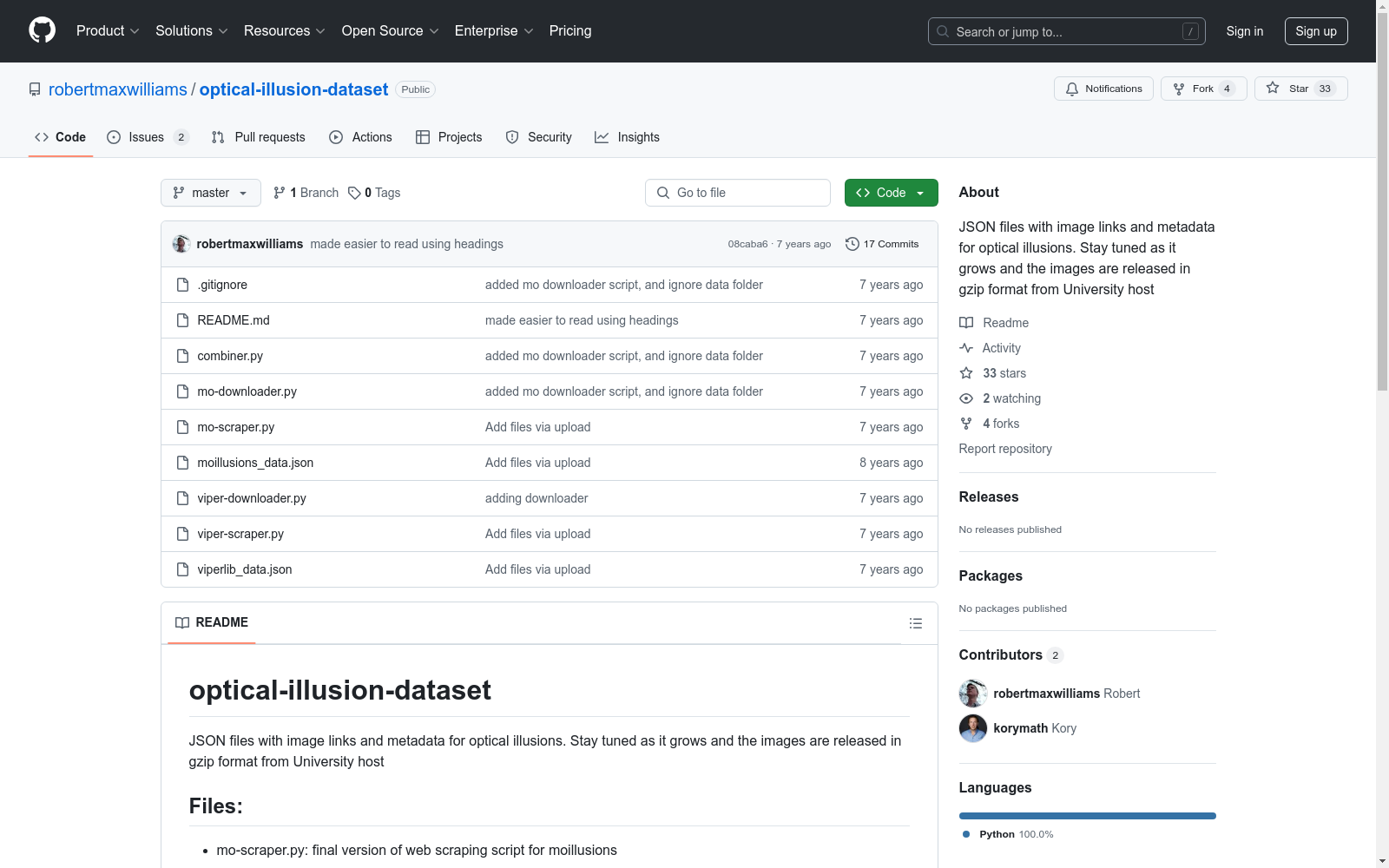1389x868 pixels.
Task: Click the commit history clock icon
Action: point(852,244)
